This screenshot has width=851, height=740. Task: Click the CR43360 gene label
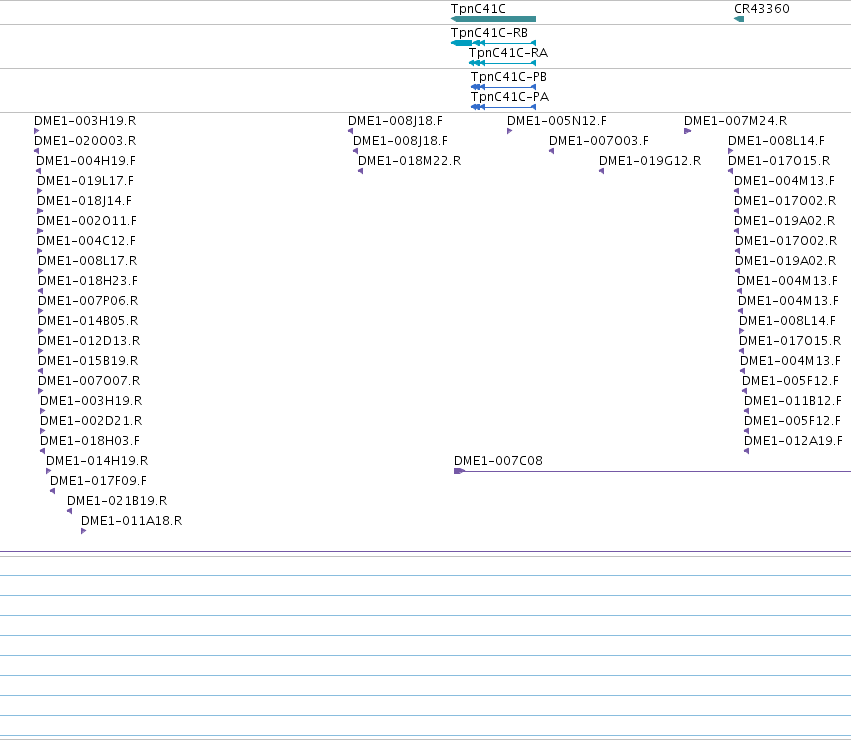(x=761, y=9)
